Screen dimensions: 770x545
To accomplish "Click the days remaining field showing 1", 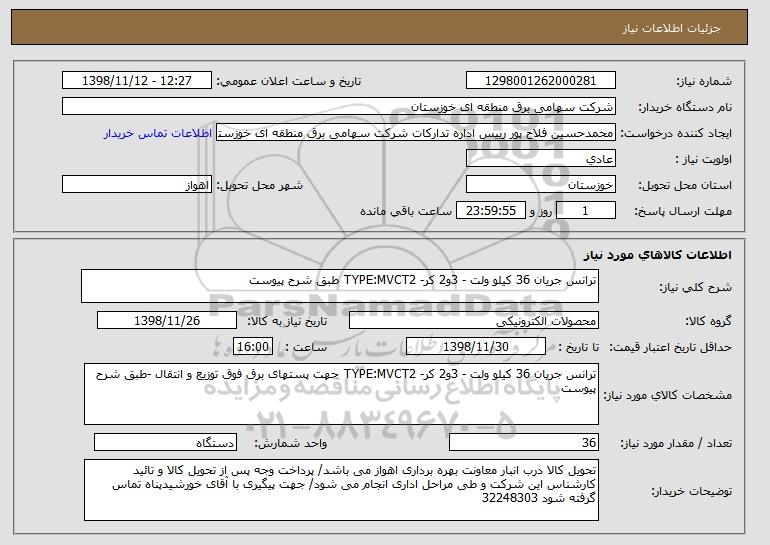I will (x=585, y=211).
